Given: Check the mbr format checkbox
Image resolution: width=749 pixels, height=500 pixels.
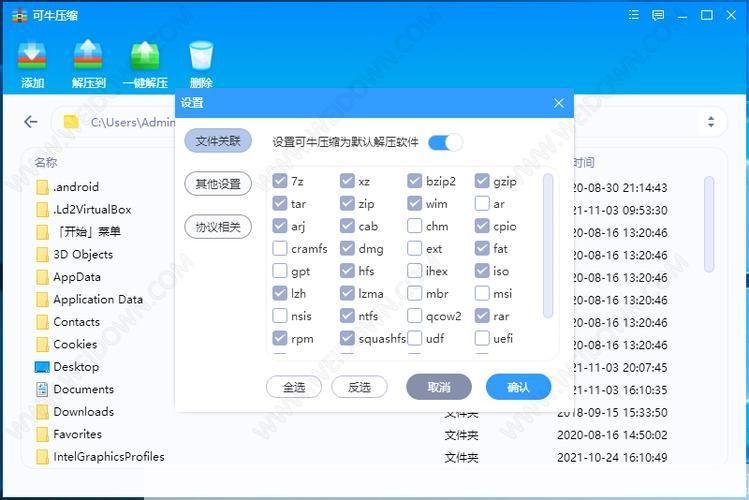Looking at the screenshot, I should (x=414, y=293).
